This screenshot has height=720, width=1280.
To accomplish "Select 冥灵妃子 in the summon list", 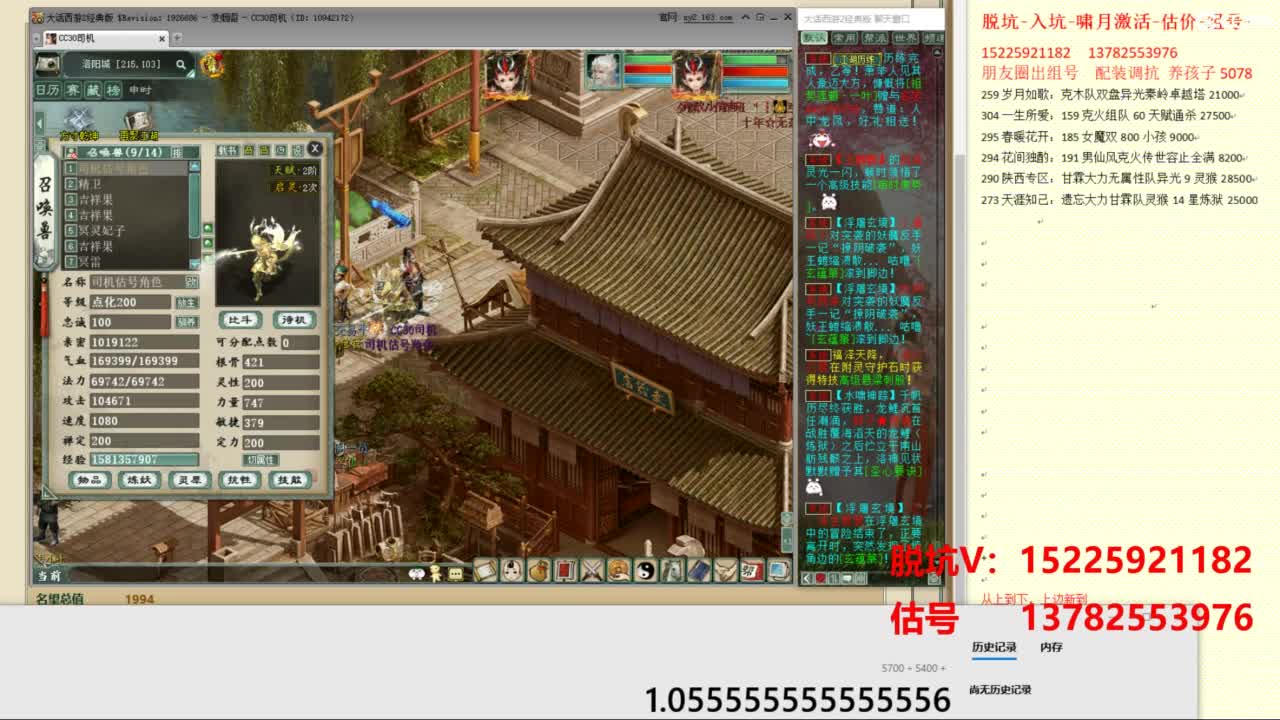I will click(125, 231).
